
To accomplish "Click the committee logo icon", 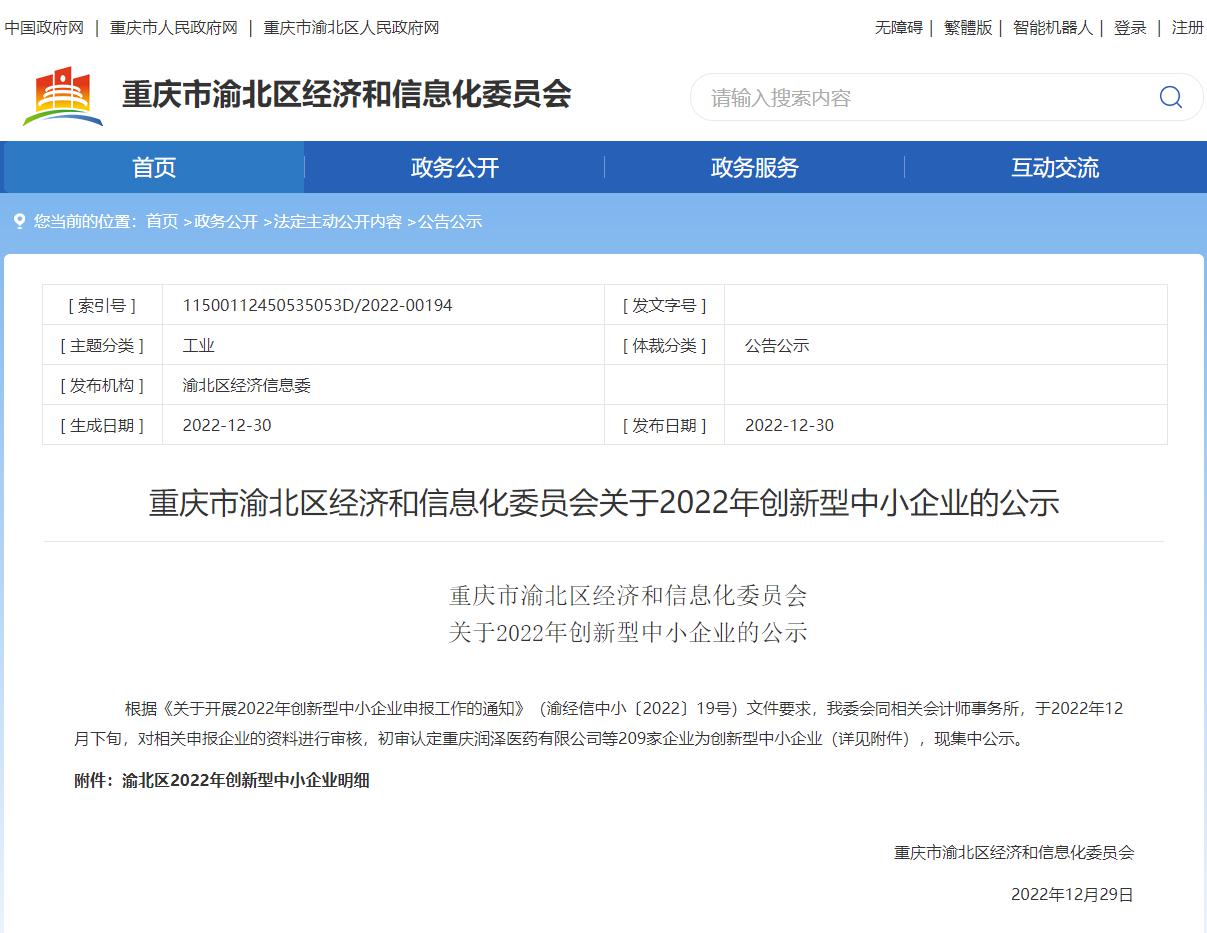I will click(62, 95).
